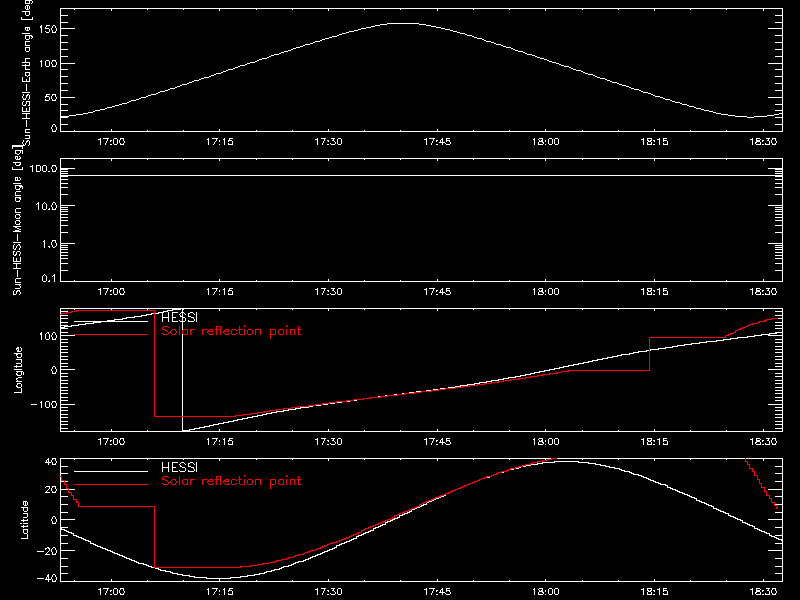Click the 1.0 tick on Moon angle axis
Screen dimensions: 800x600
(x=49, y=244)
